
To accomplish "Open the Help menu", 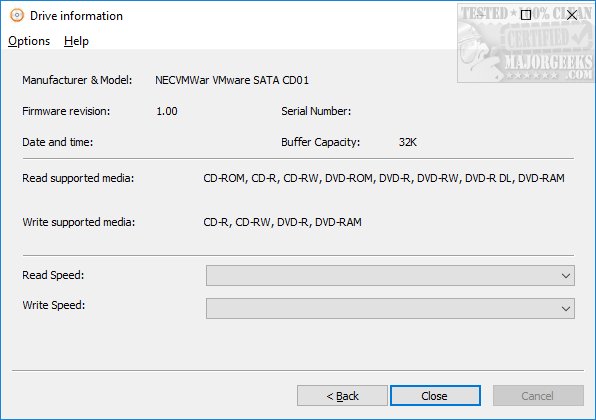I will [76, 41].
